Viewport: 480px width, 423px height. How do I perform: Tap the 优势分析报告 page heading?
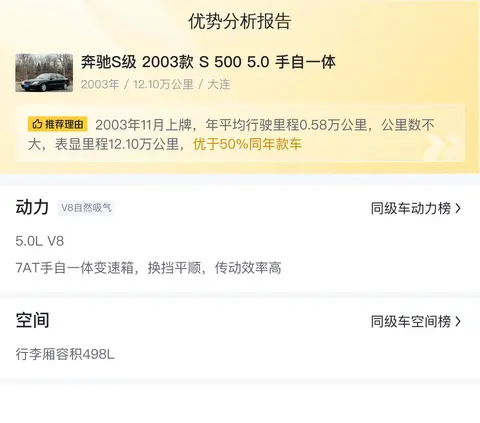[x=240, y=22]
